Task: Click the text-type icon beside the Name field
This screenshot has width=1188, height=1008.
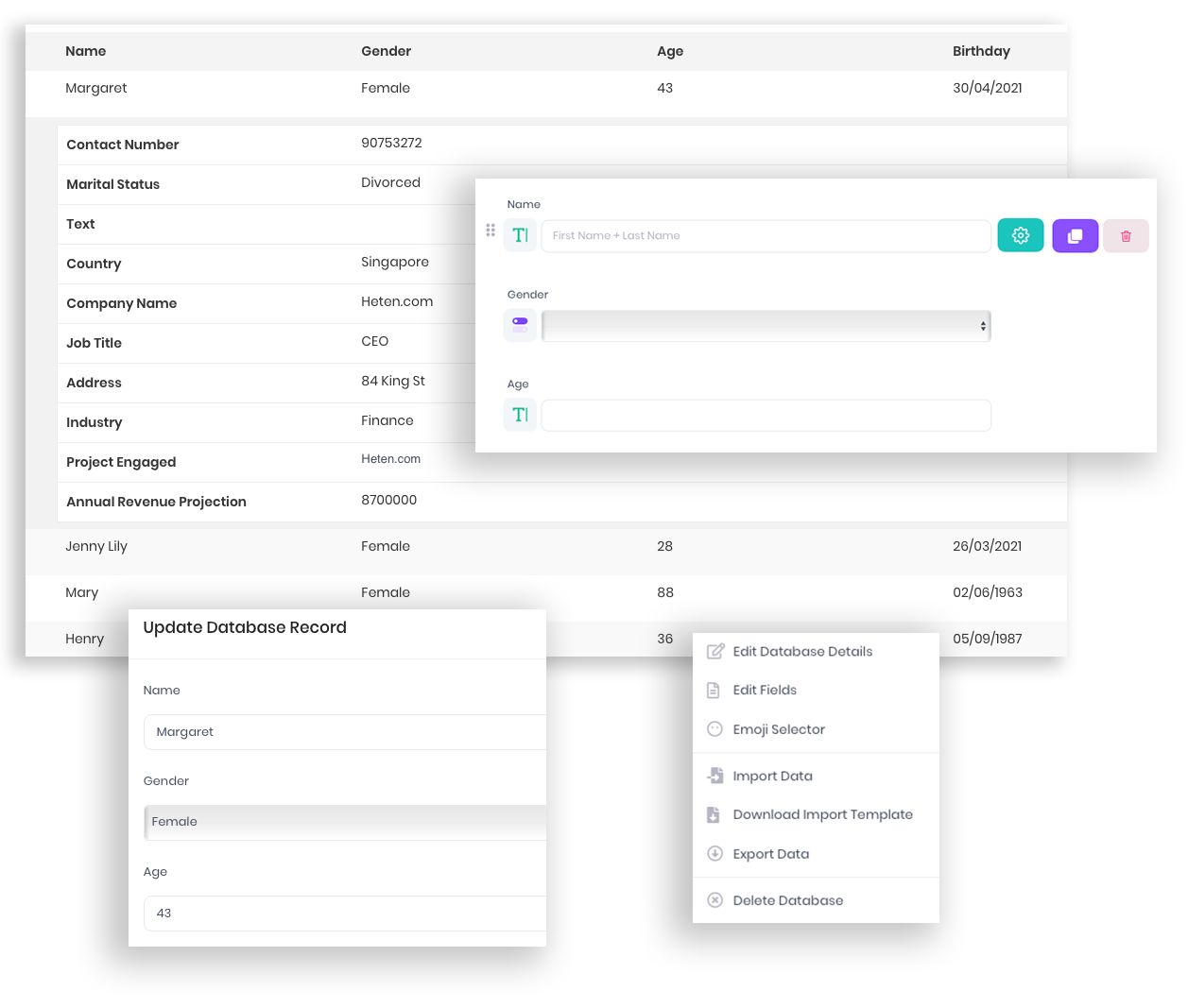Action: (520, 235)
